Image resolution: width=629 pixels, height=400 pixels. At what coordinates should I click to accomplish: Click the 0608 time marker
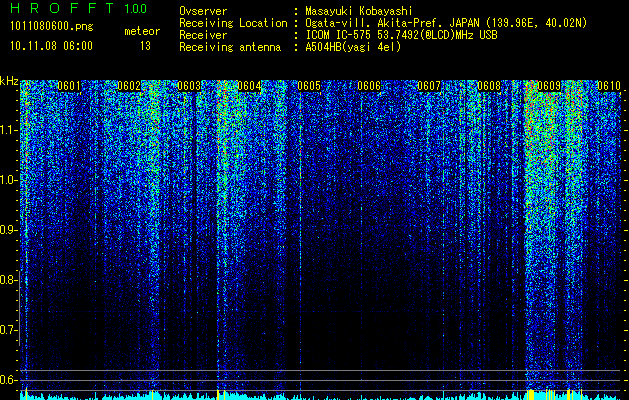click(489, 86)
